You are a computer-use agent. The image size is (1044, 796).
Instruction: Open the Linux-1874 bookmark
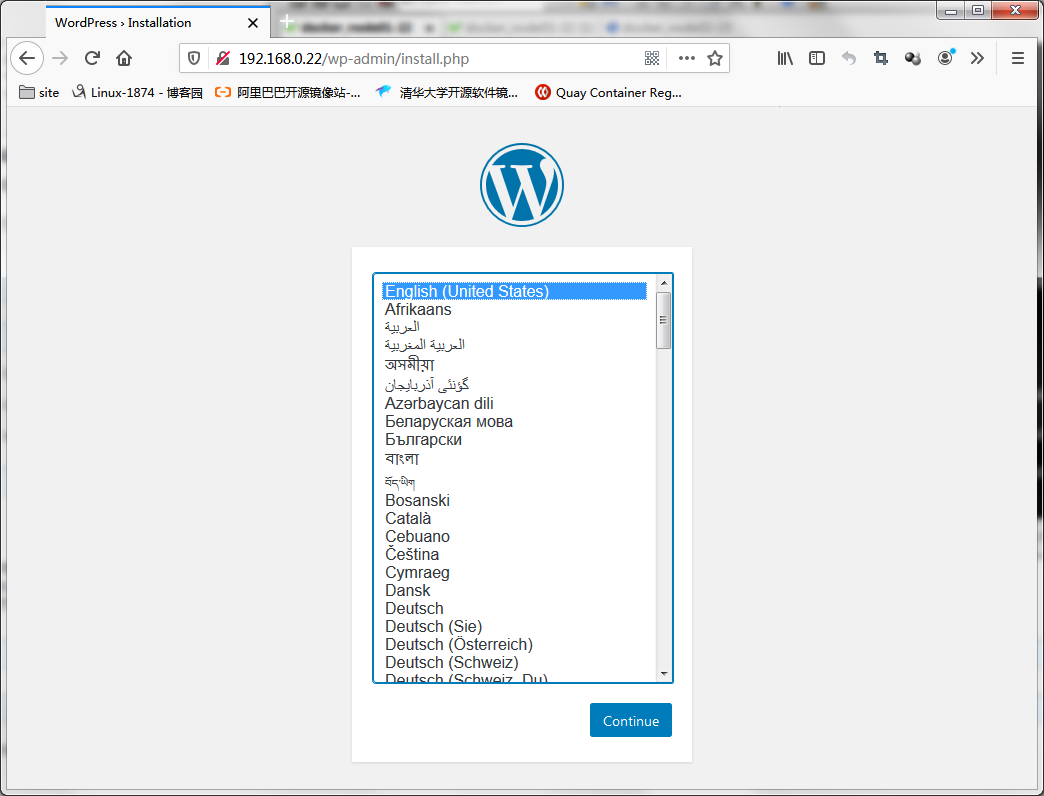(137, 93)
